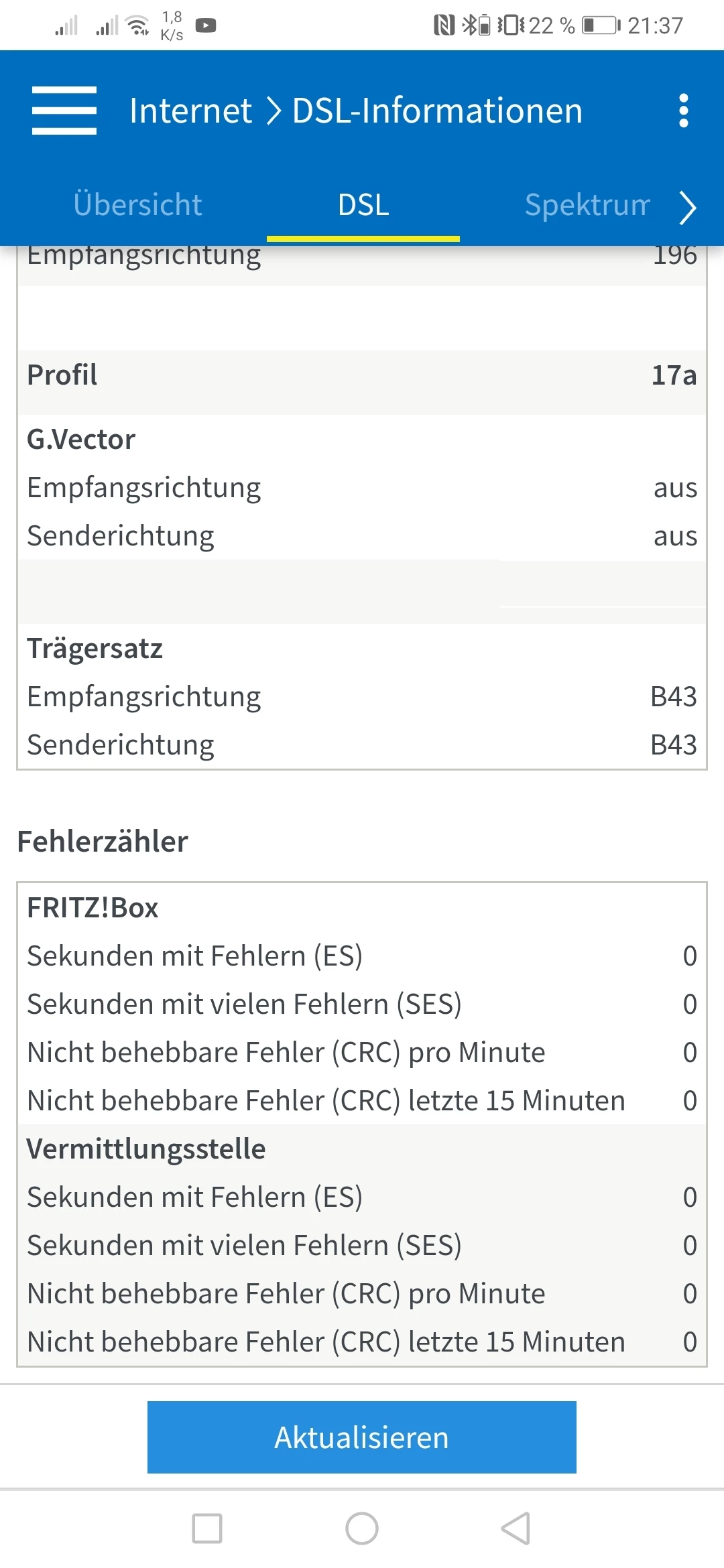Open the three-dot overflow menu
Image resolution: width=724 pixels, height=1568 pixels.
pos(683,111)
